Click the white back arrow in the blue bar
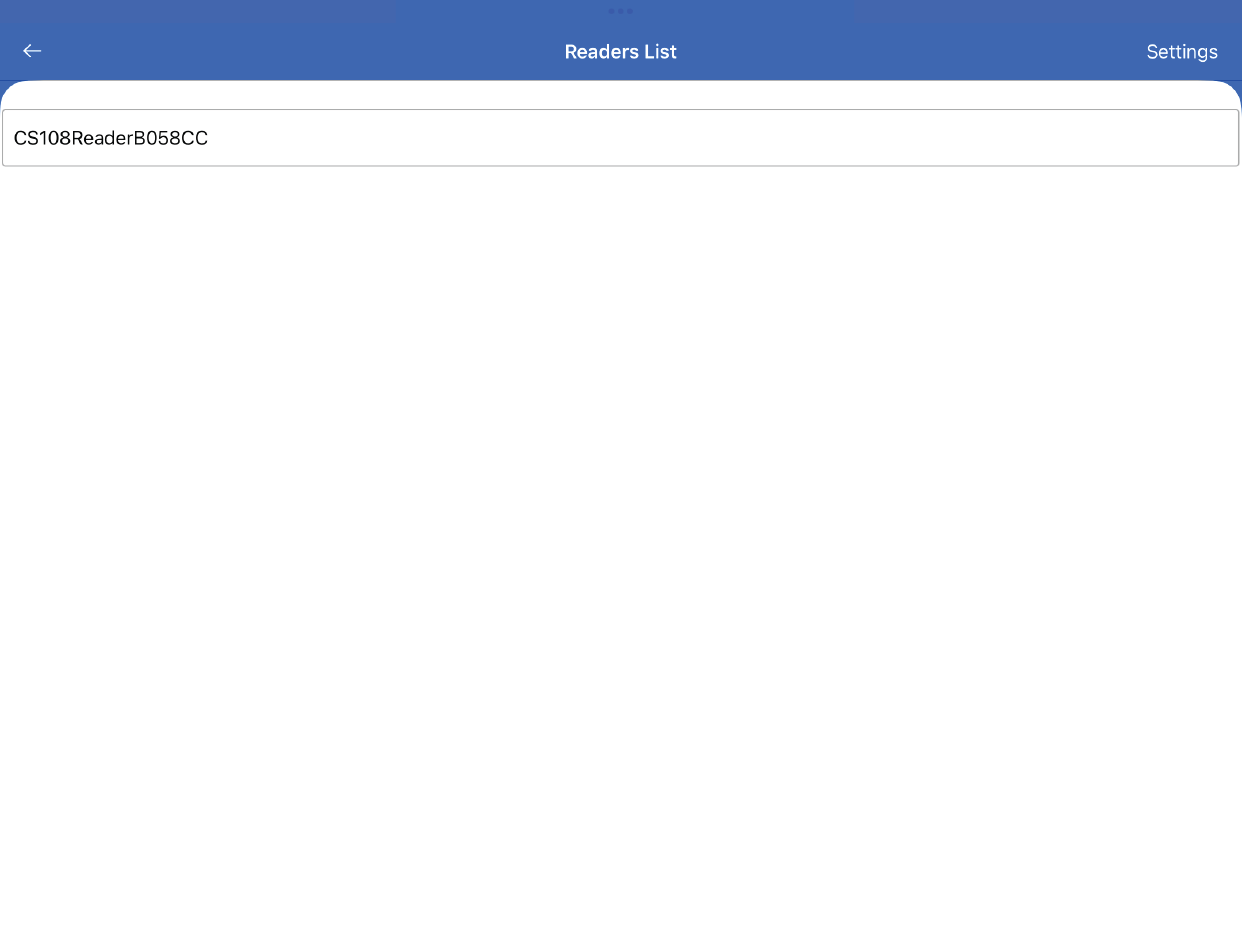The height and width of the screenshot is (934, 1242). (32, 51)
